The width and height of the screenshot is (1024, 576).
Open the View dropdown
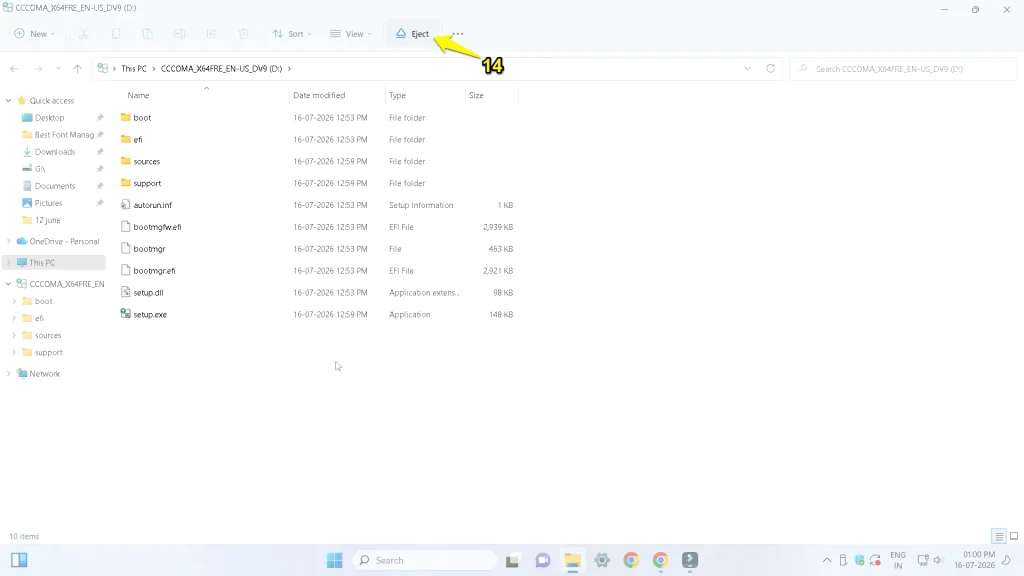(x=351, y=34)
